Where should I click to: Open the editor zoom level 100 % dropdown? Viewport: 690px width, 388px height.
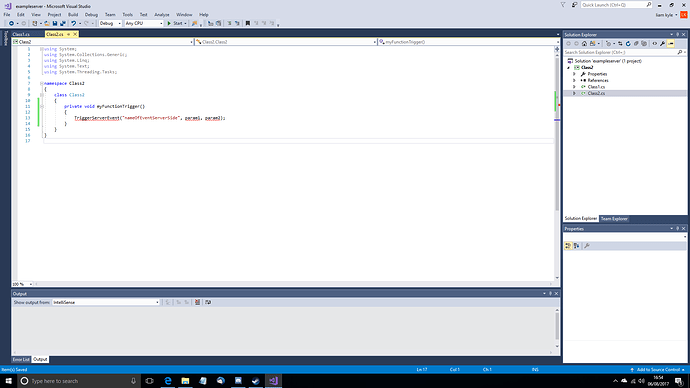[22, 284]
